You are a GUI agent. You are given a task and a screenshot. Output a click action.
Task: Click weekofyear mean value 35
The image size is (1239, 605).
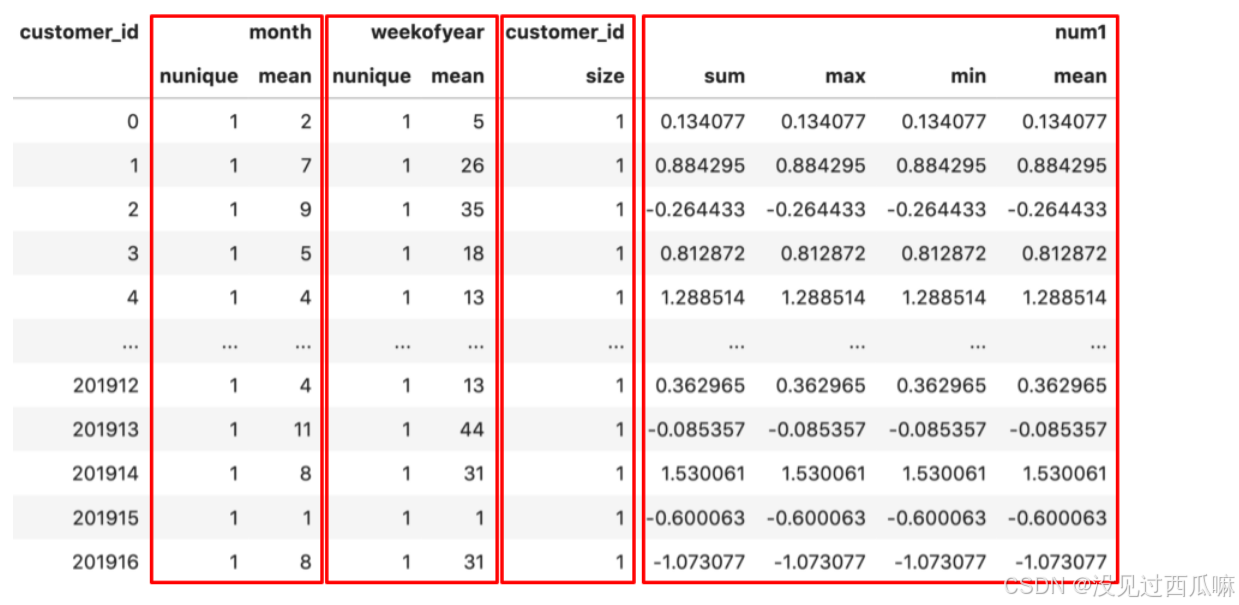(472, 210)
